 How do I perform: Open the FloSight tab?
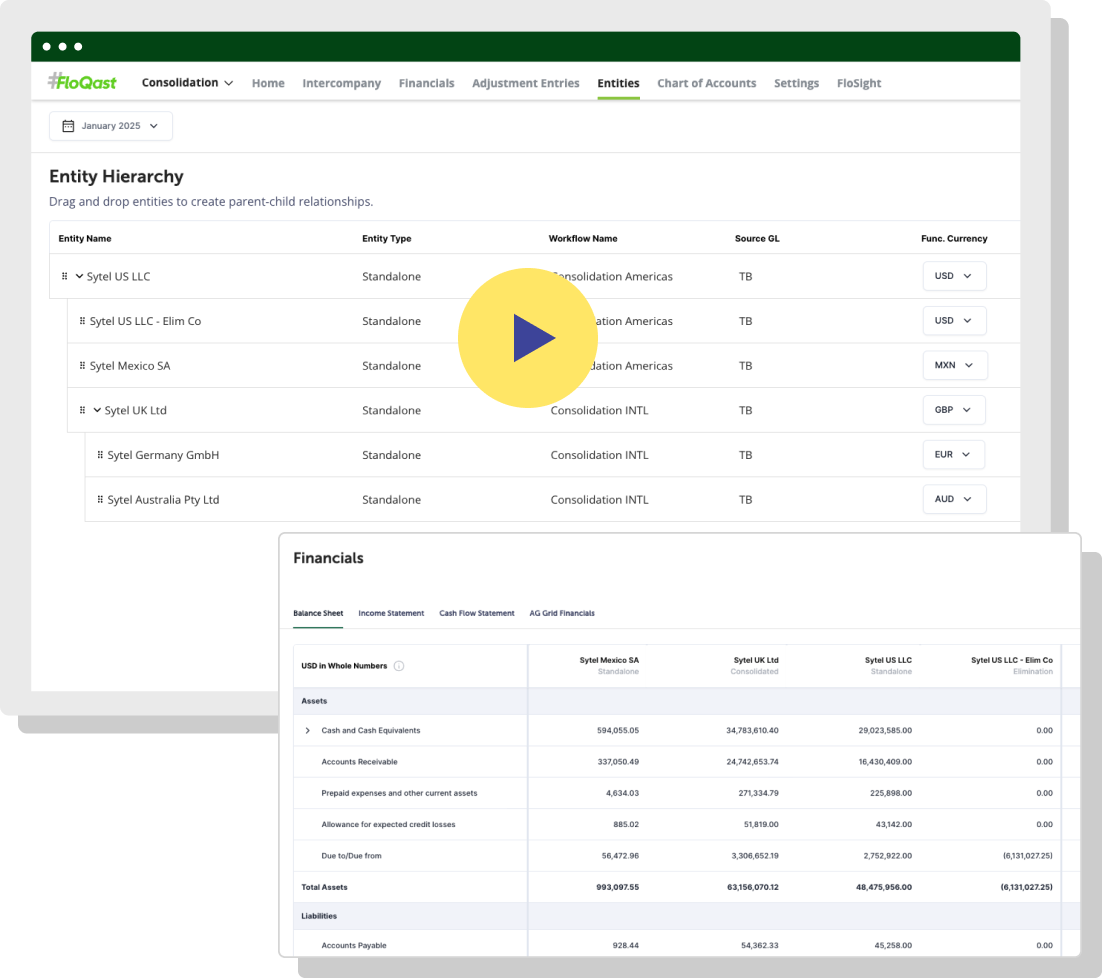(859, 83)
